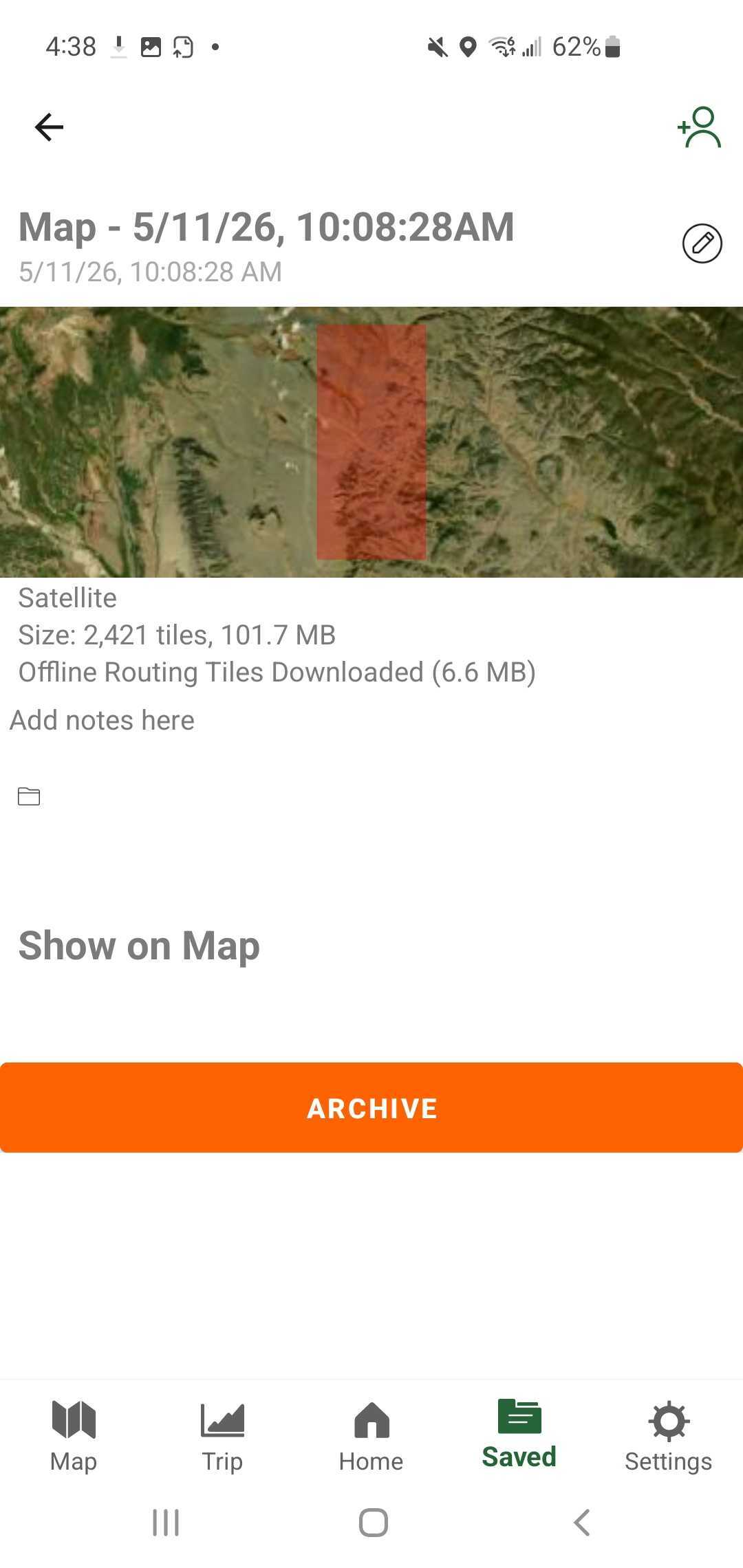Go to the Home tab
743x1568 pixels.
point(371,1437)
